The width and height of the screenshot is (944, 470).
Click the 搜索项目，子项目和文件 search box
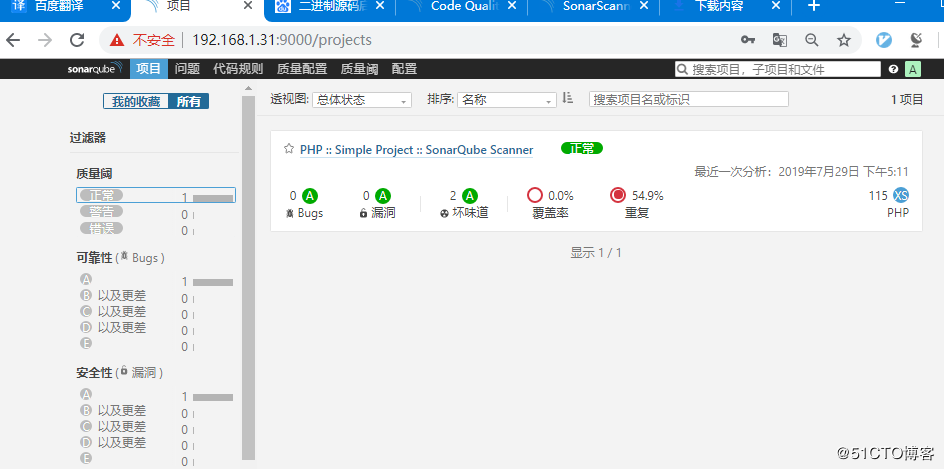coord(778,69)
